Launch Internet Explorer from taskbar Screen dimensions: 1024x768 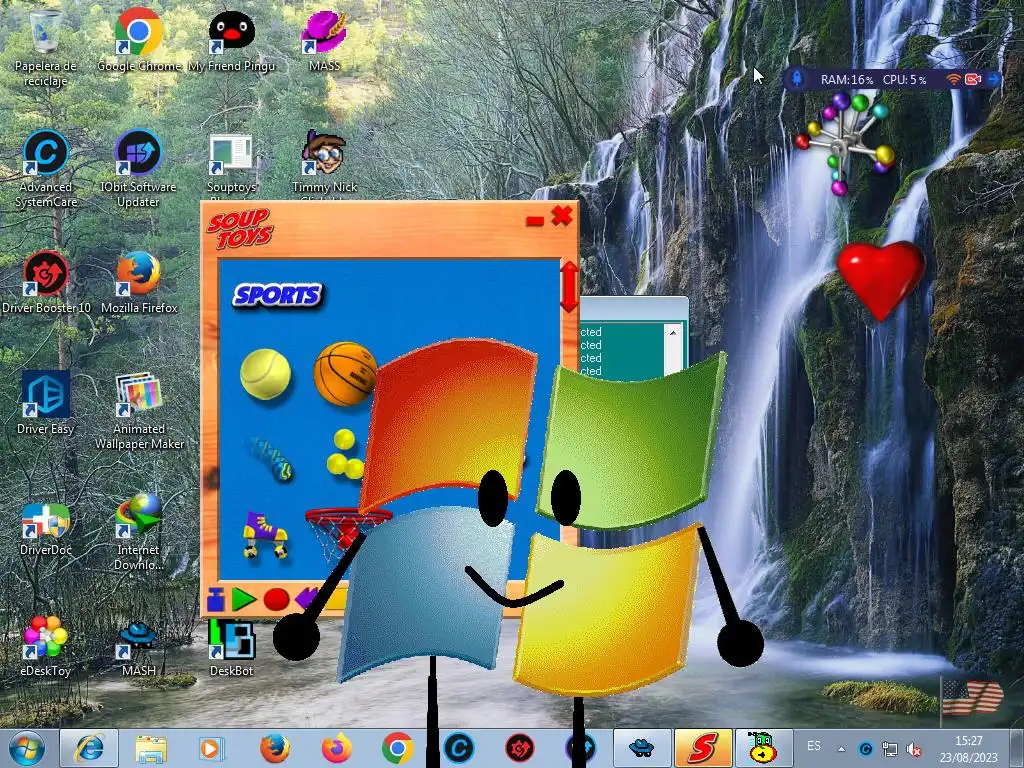(x=89, y=748)
